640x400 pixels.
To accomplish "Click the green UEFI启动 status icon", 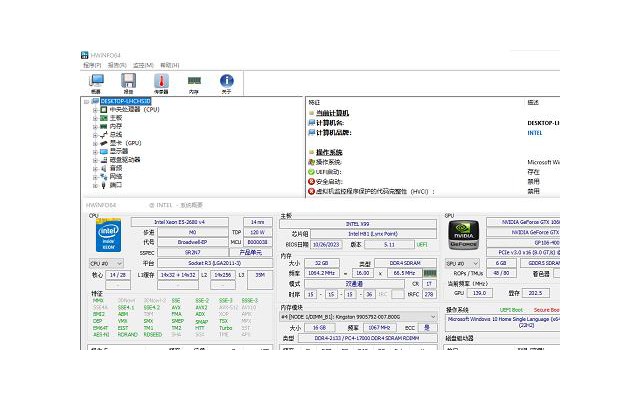I will point(311,172).
